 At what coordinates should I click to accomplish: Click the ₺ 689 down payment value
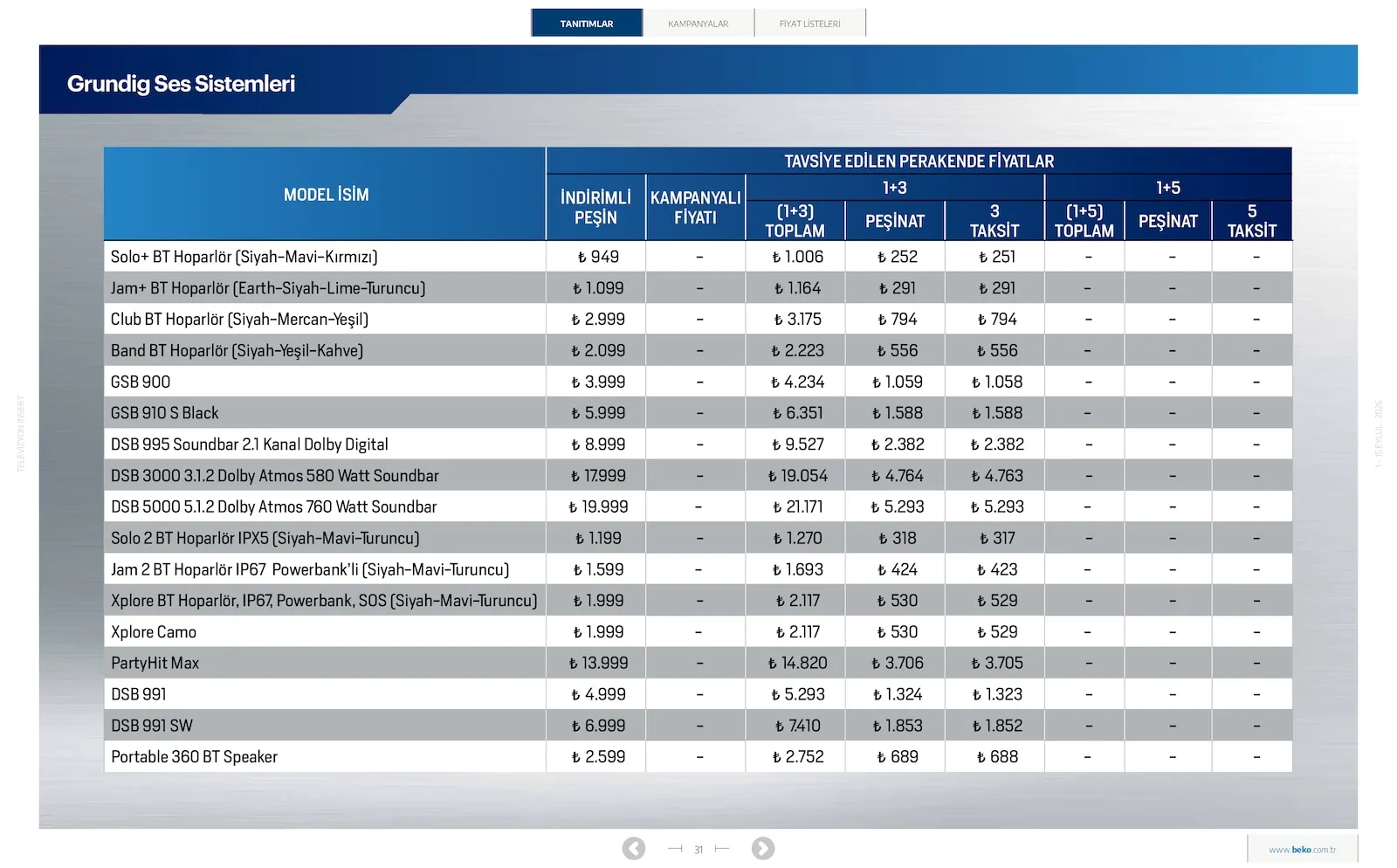[x=897, y=757]
